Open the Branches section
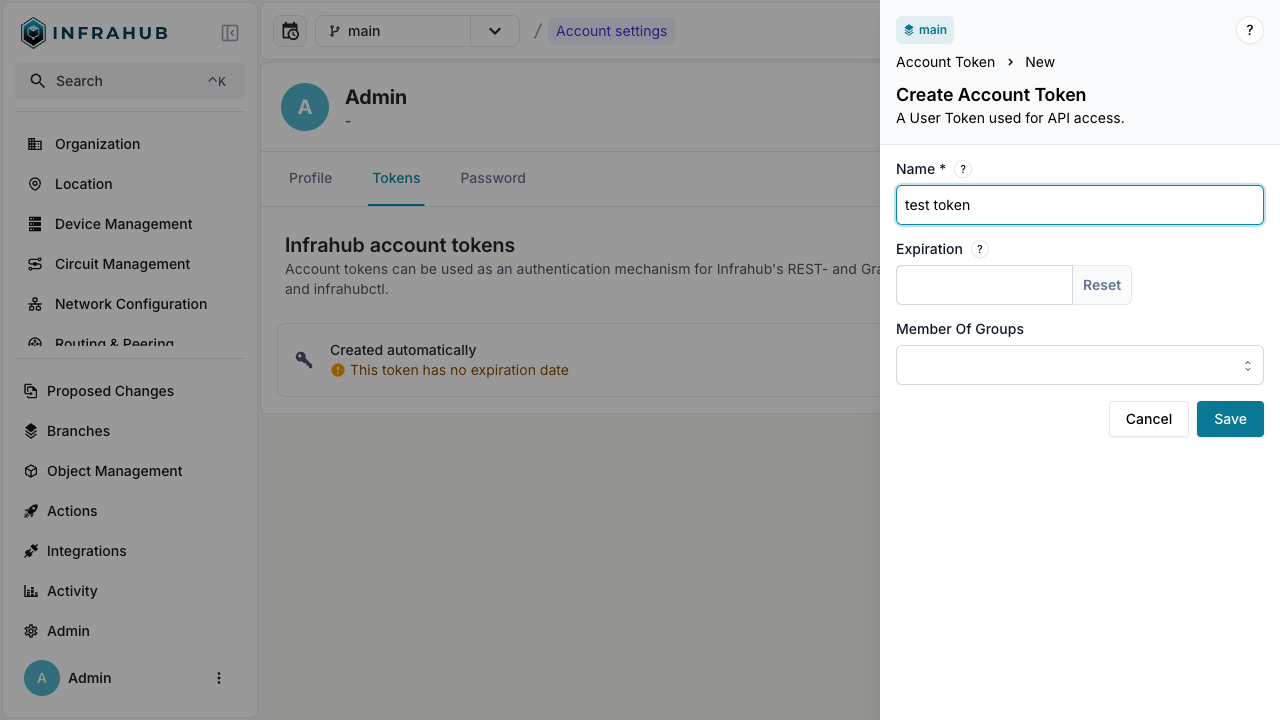1280x720 pixels. [77, 431]
